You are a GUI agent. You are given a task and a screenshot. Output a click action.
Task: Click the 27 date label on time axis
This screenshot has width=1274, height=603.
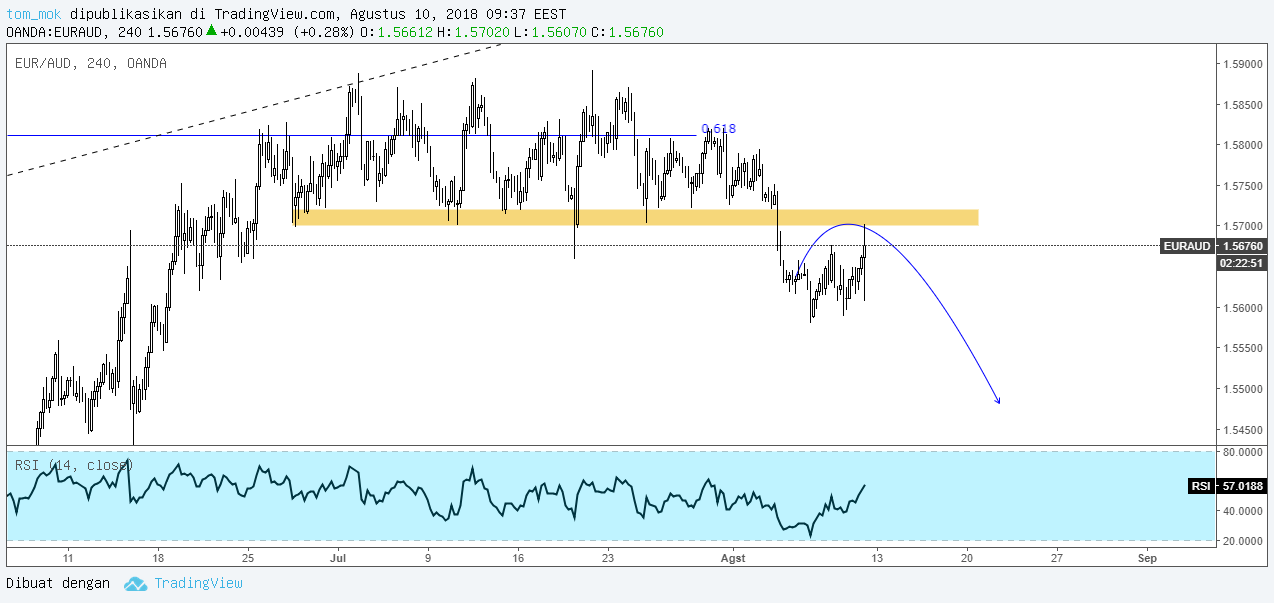(1057, 559)
